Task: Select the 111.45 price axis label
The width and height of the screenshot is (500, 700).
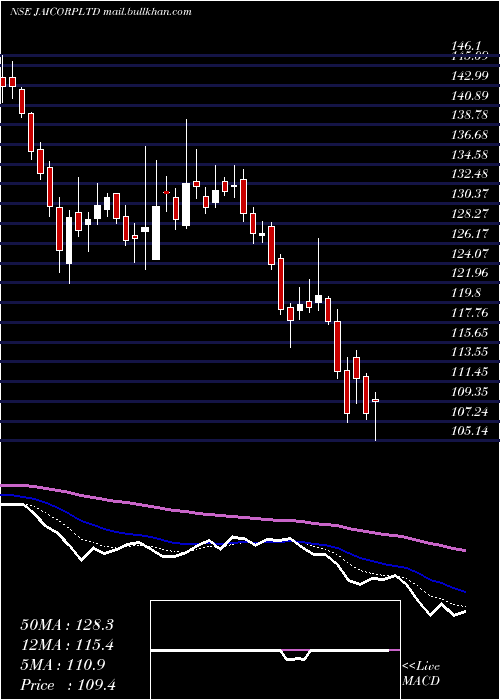Action: click(470, 371)
